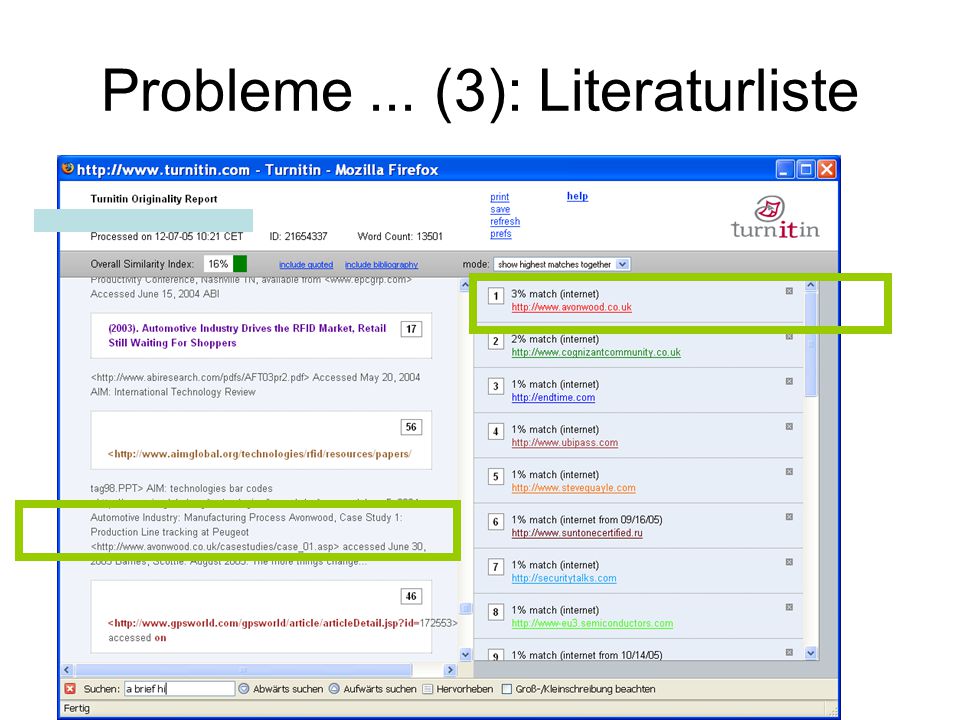Click the source badge 46 in the document pane

[411, 596]
